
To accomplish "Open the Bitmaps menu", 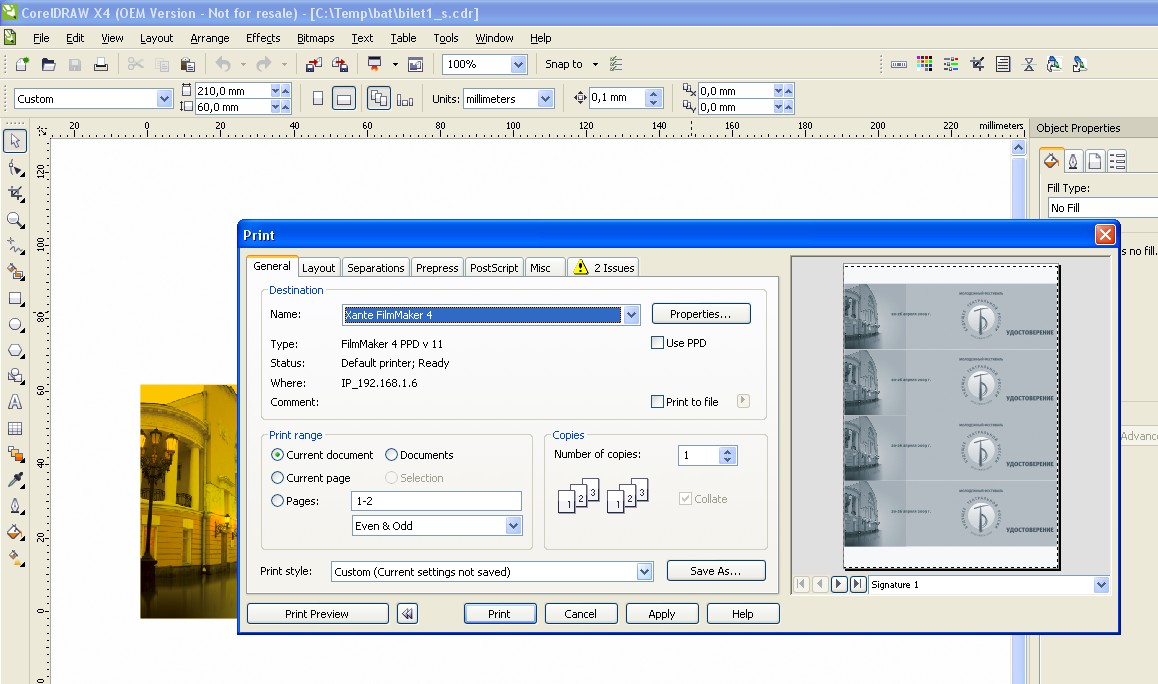I will (x=315, y=38).
